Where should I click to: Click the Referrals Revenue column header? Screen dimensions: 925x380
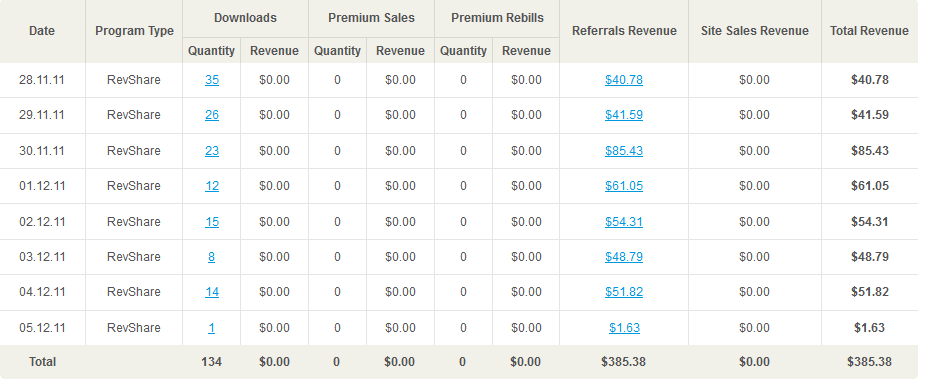(624, 31)
